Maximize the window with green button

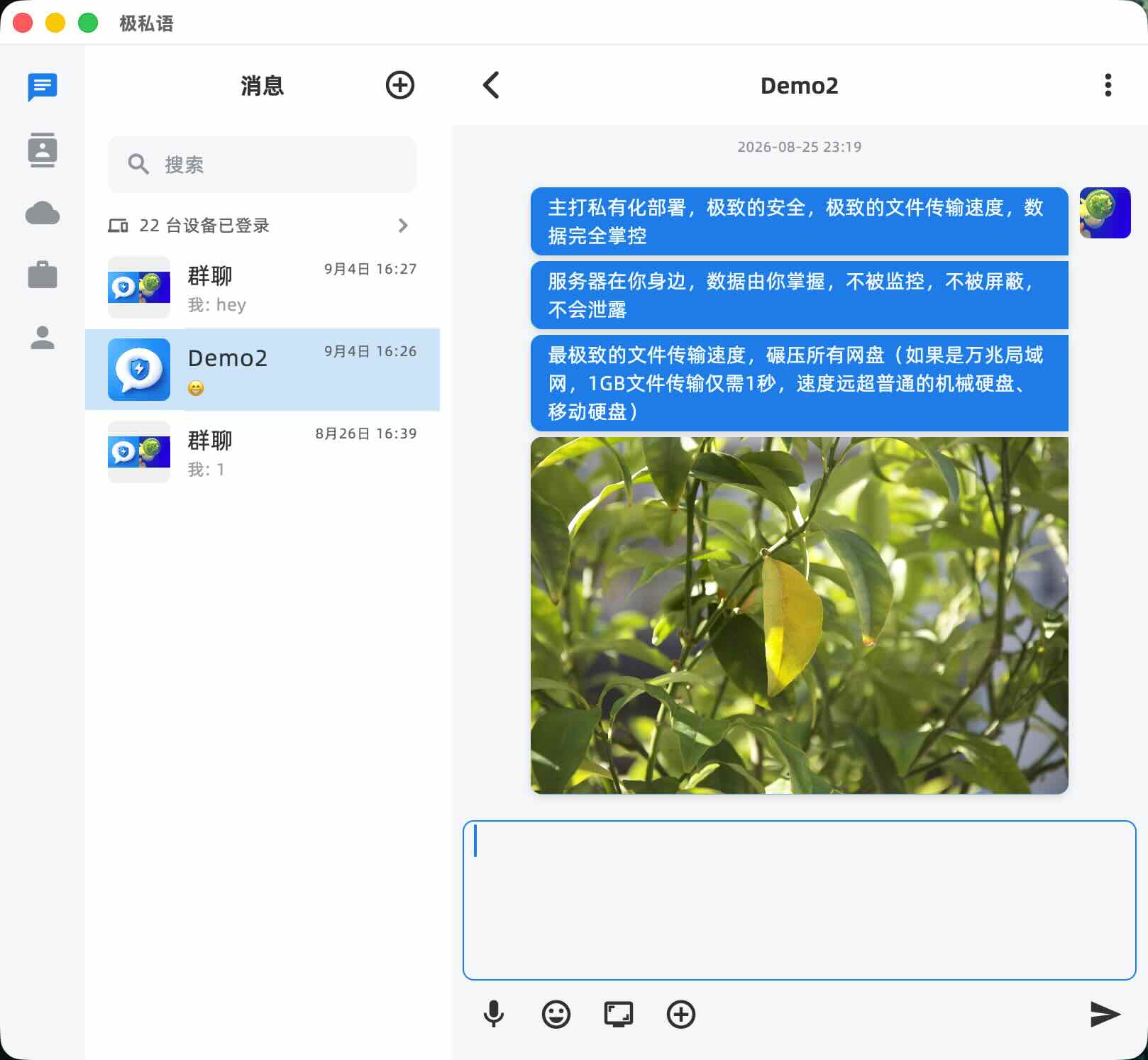click(x=88, y=23)
